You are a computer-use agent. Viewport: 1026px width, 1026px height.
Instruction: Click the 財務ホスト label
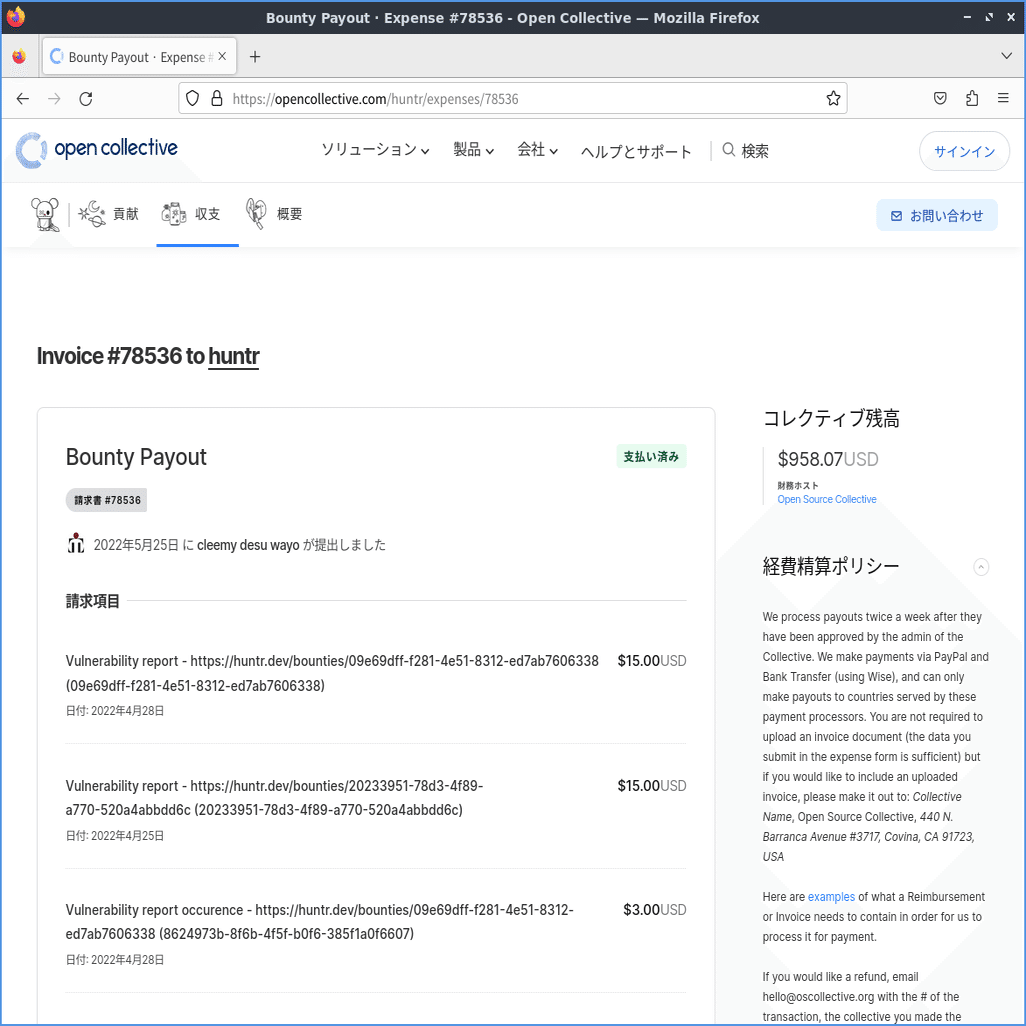pos(798,486)
